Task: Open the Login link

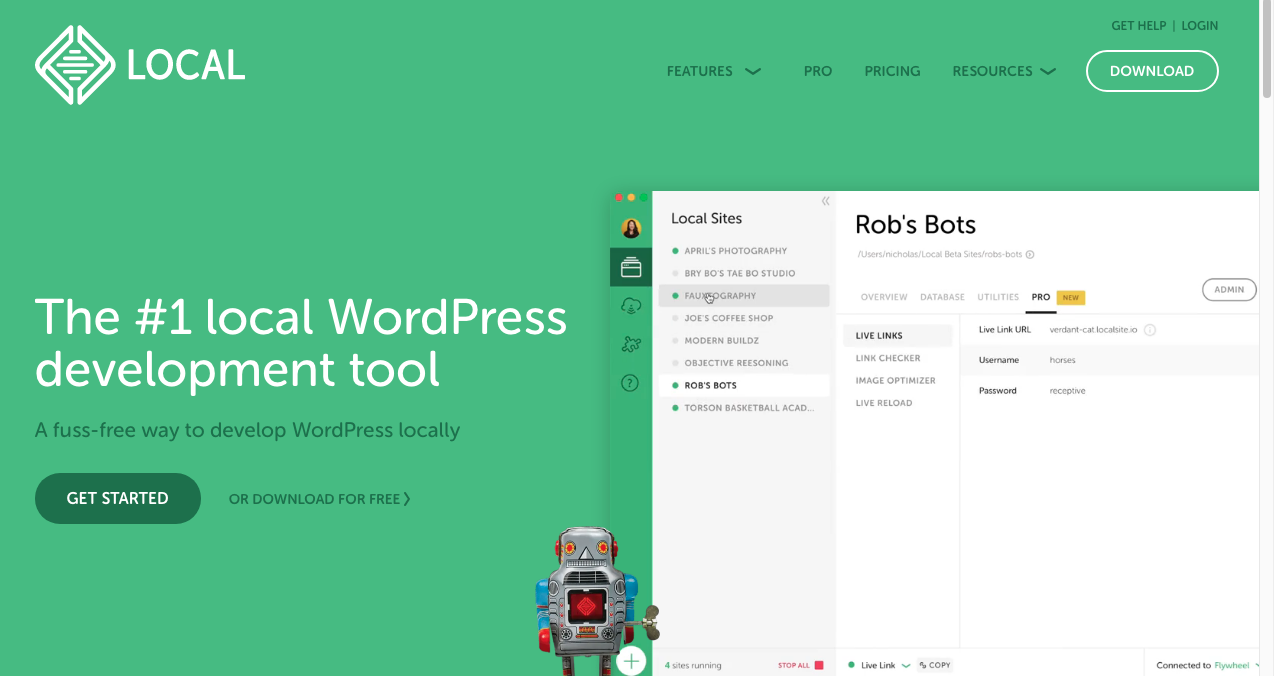Action: pos(1200,26)
